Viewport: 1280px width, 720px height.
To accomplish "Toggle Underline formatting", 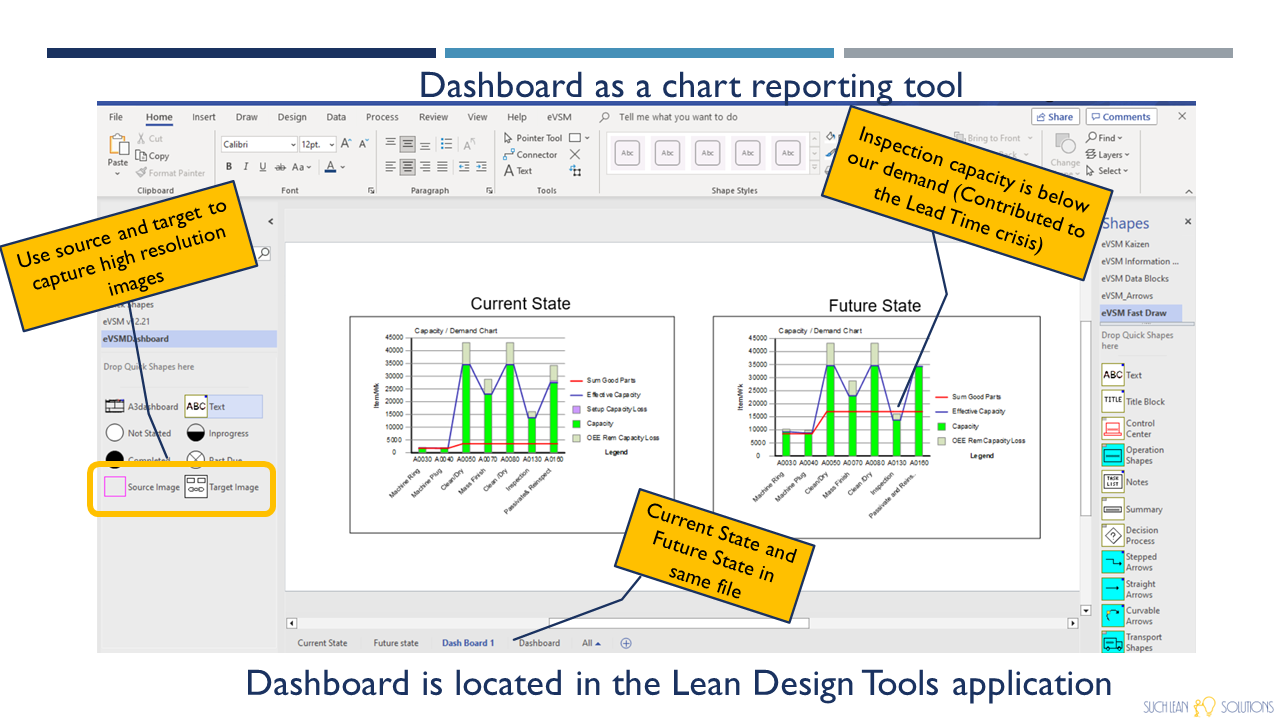I will point(262,167).
